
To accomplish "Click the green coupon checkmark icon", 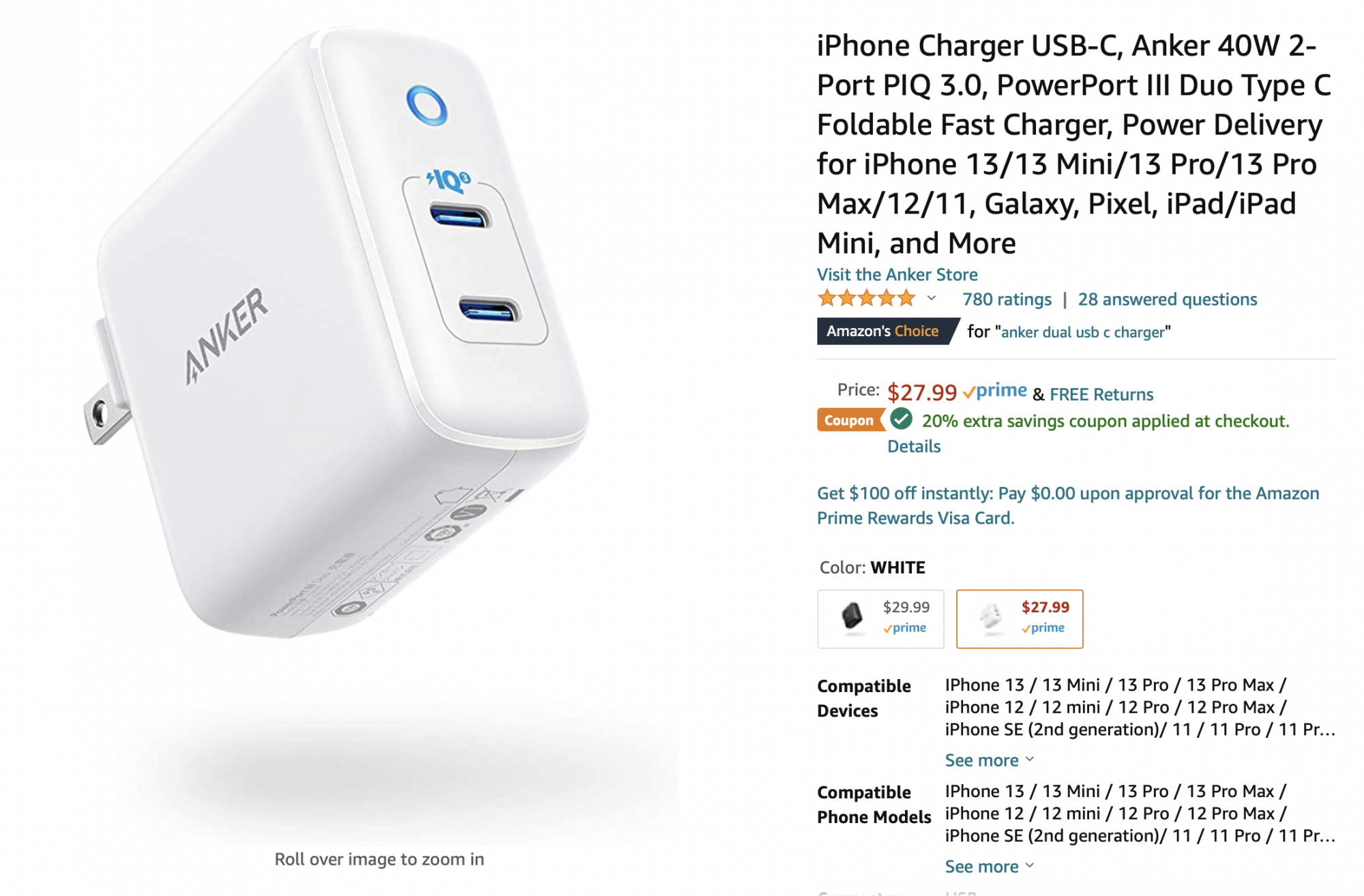I will (901, 419).
